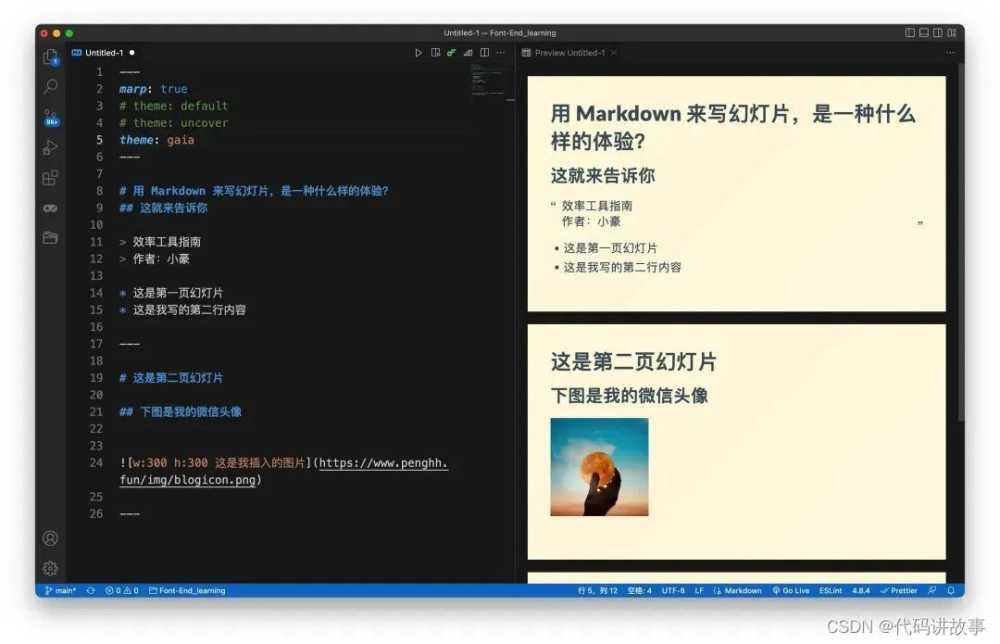Open the notifications bell in the status bar
The image size is (1000, 644).
[x=951, y=590]
